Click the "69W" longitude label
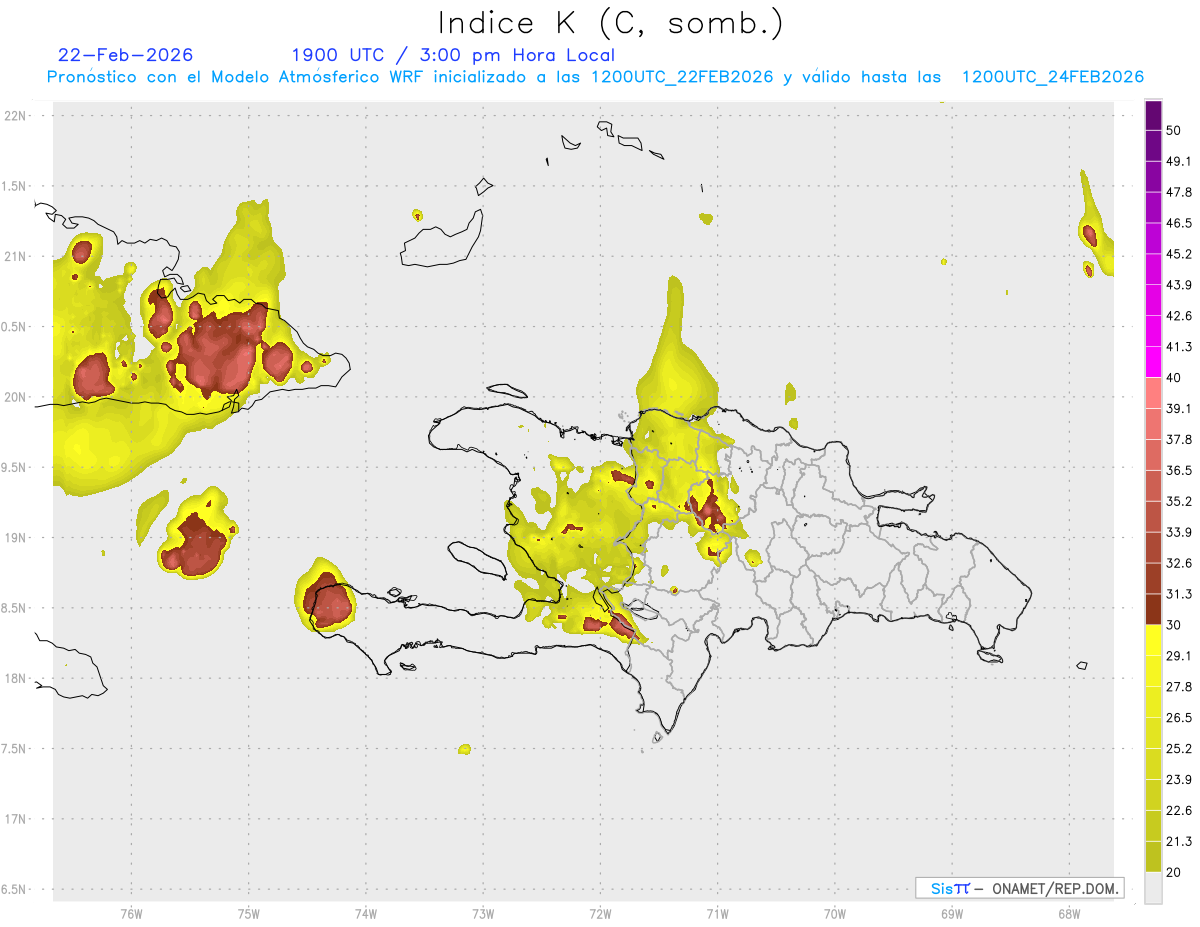The width and height of the screenshot is (1200, 927). click(952, 914)
